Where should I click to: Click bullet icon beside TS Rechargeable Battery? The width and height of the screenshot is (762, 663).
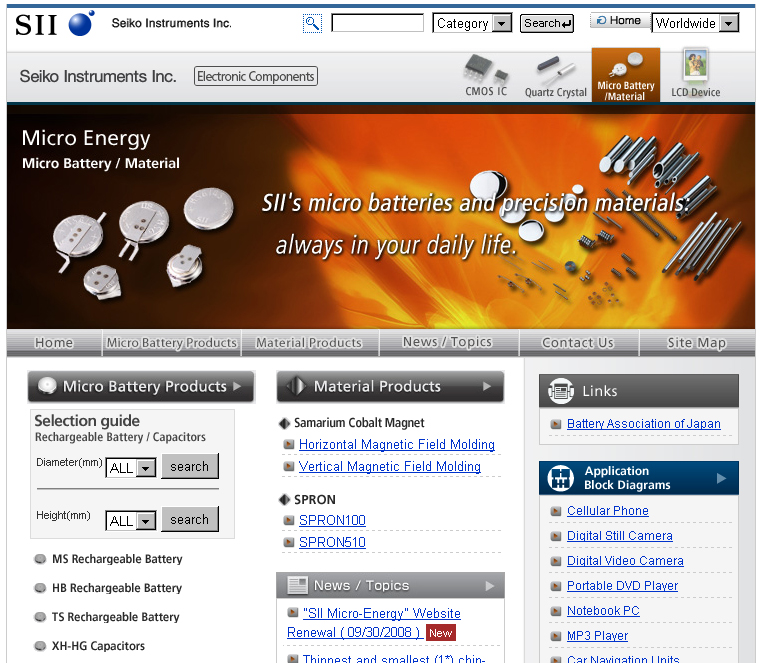(40, 617)
